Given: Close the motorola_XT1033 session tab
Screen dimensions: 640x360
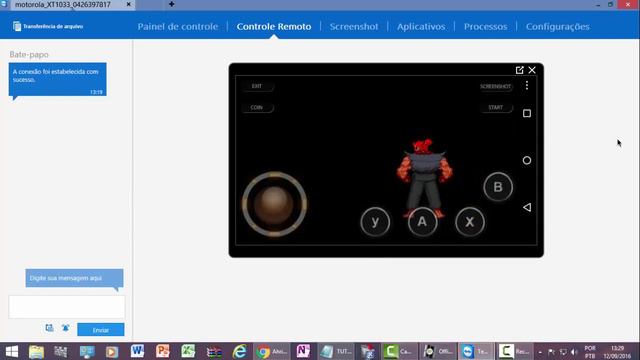Looking at the screenshot, I should tap(128, 4).
